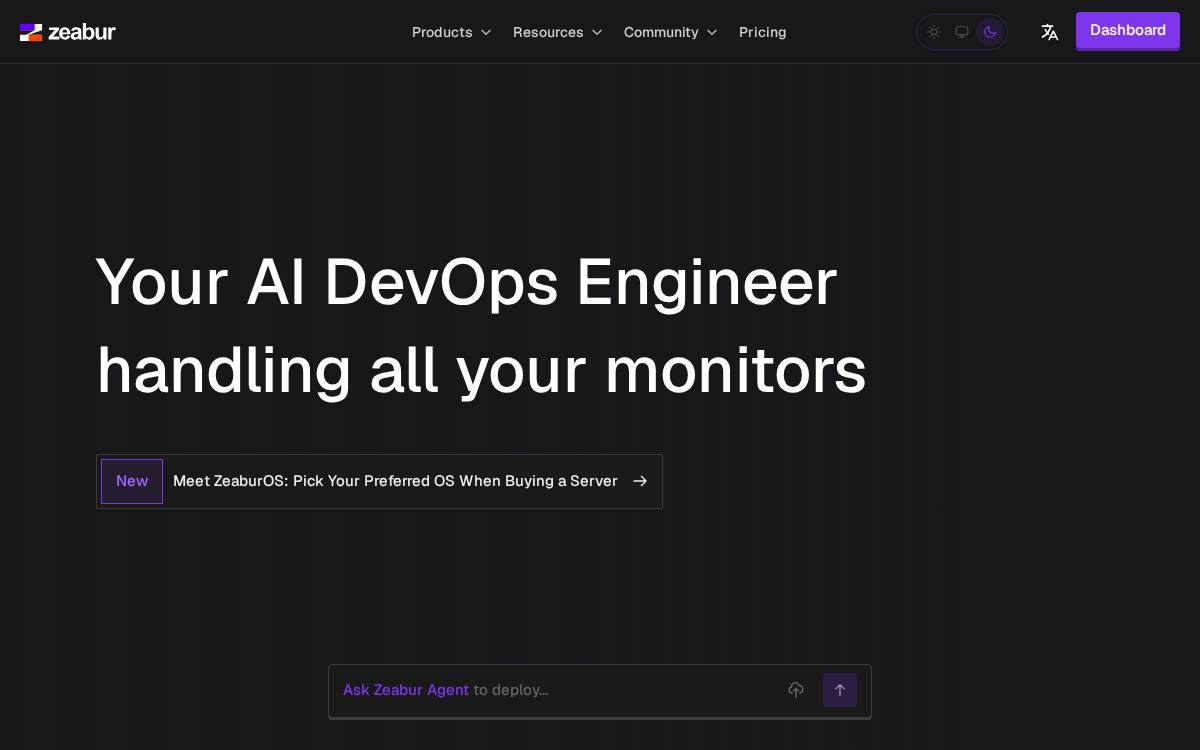Select system theme monitor icon
1200x750 pixels.
click(x=962, y=32)
